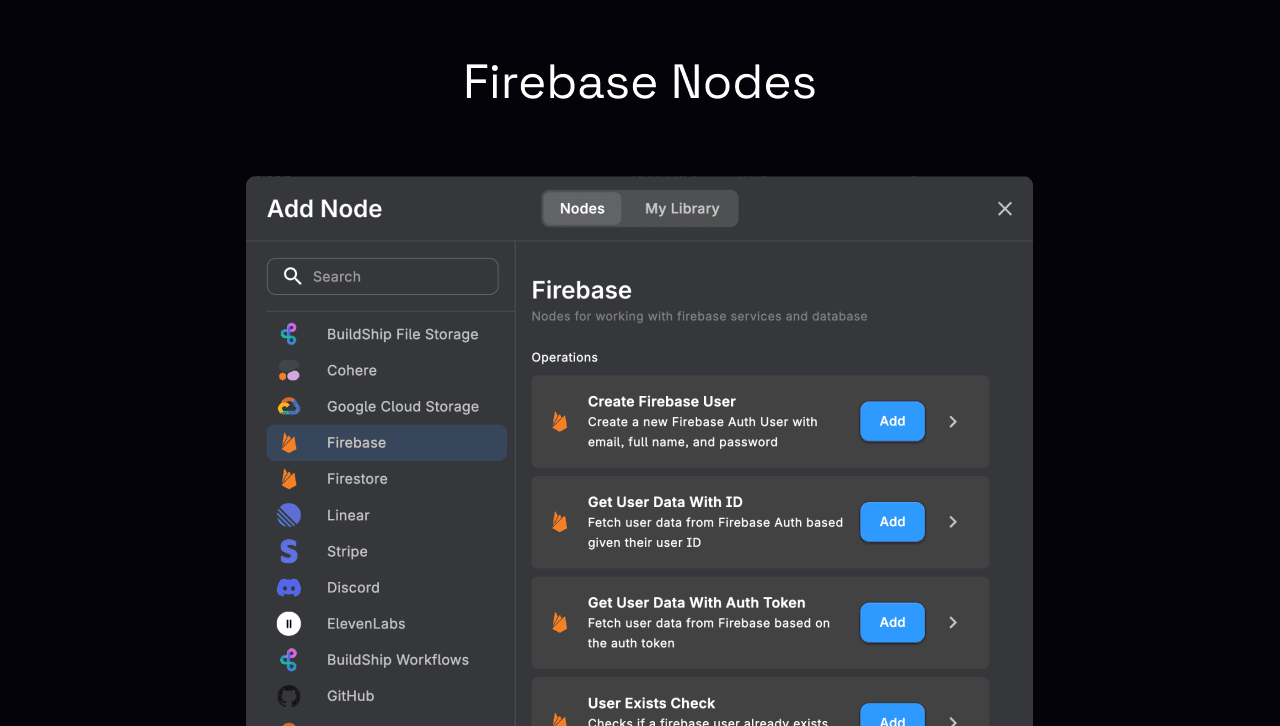1280x726 pixels.
Task: Expand the Create Firebase User operation details
Action: point(952,421)
